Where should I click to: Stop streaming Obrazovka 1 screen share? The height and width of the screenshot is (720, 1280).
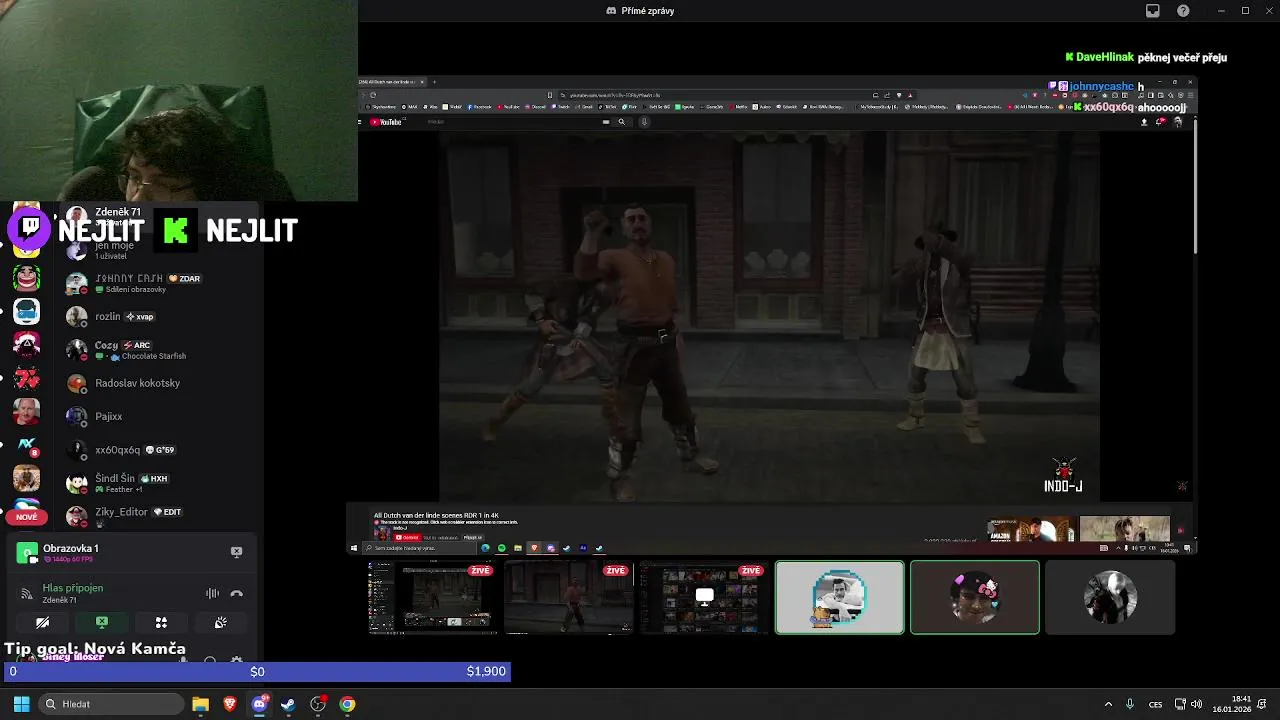236,552
